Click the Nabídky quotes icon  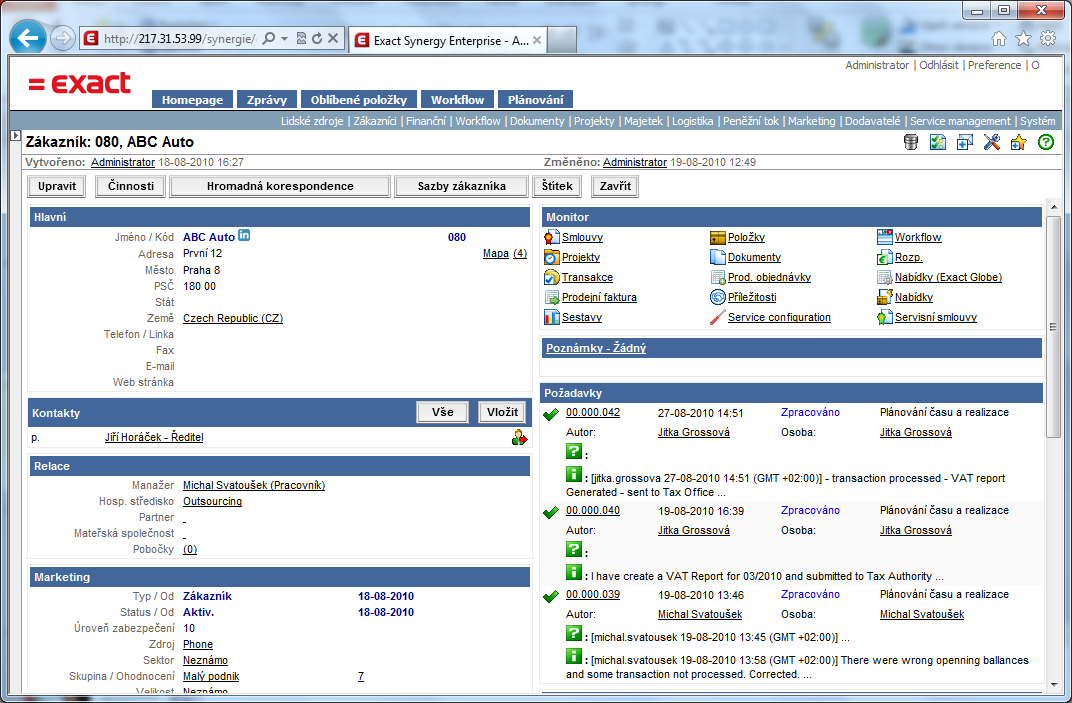coord(885,297)
